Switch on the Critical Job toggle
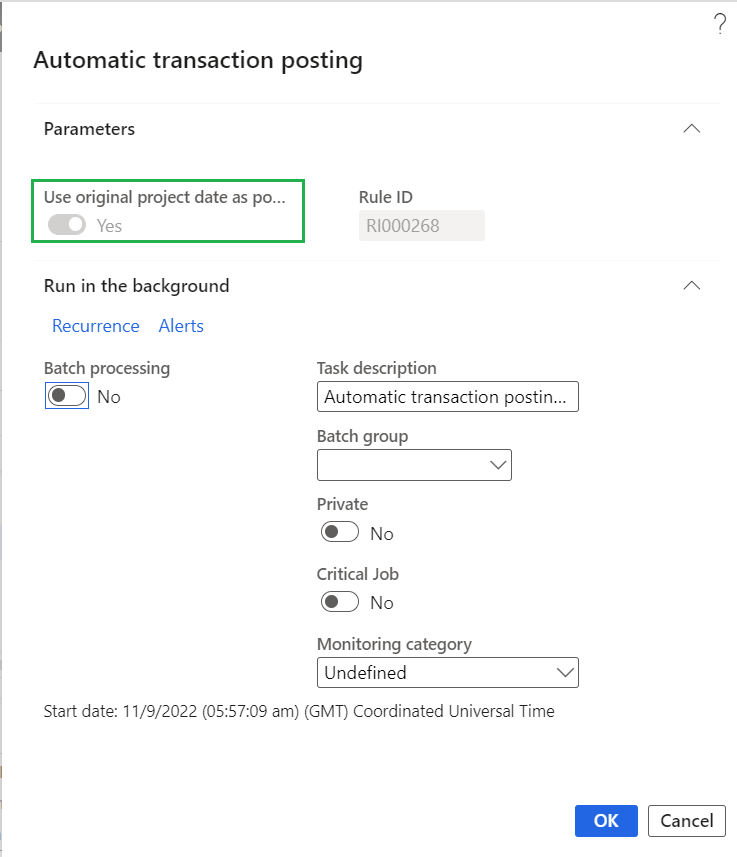The height and width of the screenshot is (857, 737). click(340, 602)
